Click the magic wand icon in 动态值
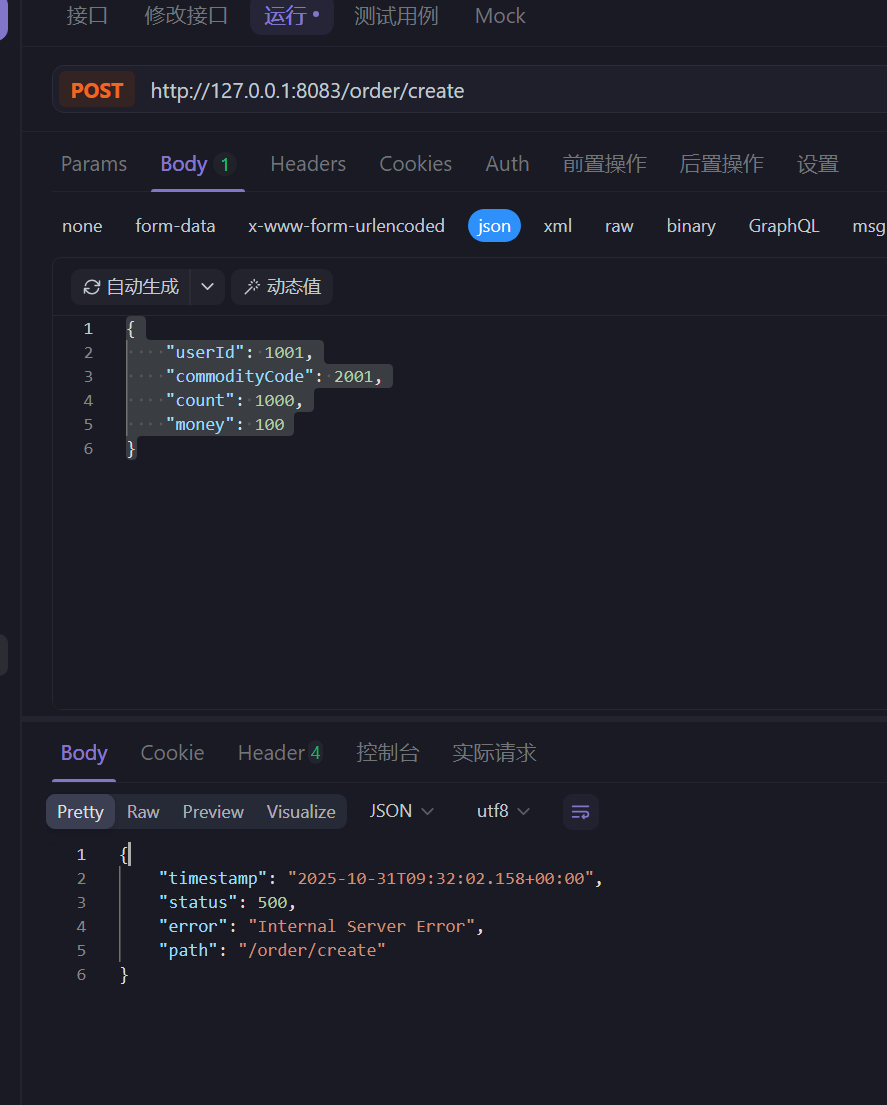Image resolution: width=887 pixels, height=1105 pixels. (252, 287)
